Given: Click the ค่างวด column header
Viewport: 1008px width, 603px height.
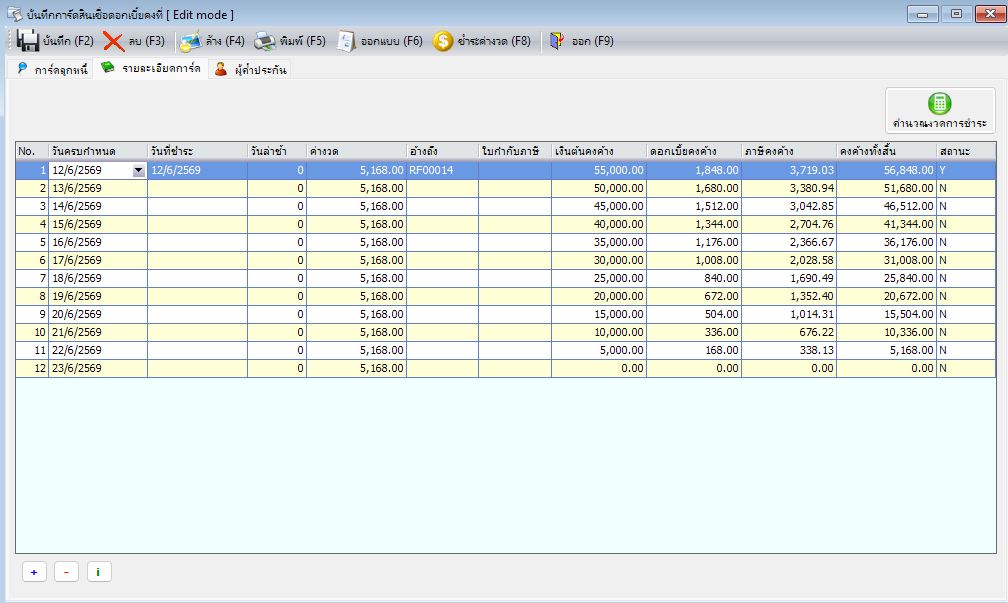Looking at the screenshot, I should point(357,152).
